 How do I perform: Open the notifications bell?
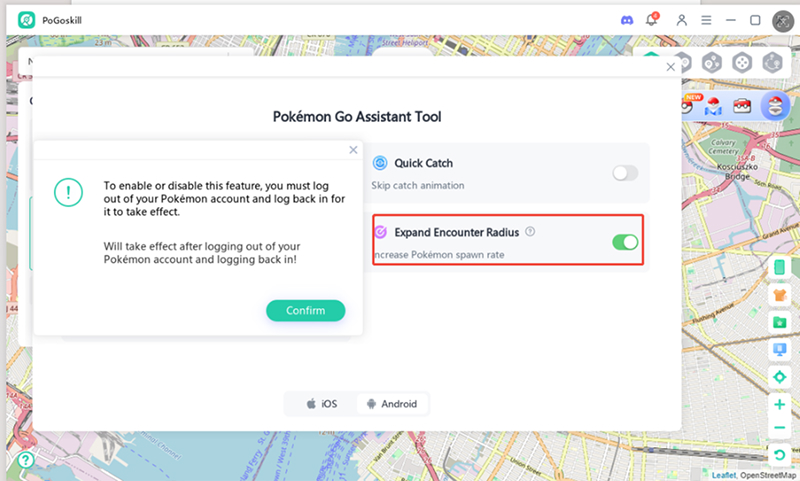click(652, 19)
